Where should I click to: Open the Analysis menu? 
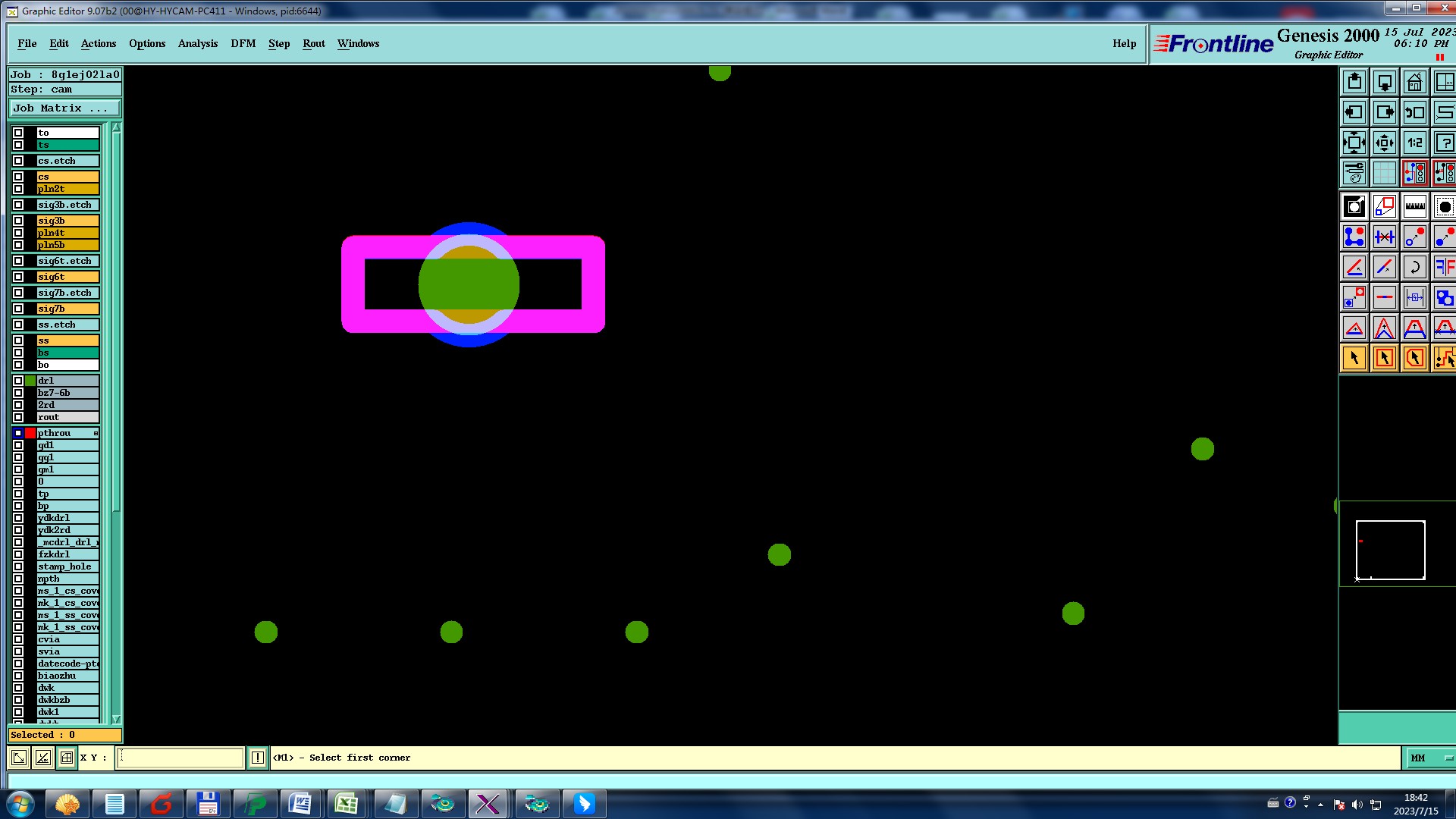(197, 43)
